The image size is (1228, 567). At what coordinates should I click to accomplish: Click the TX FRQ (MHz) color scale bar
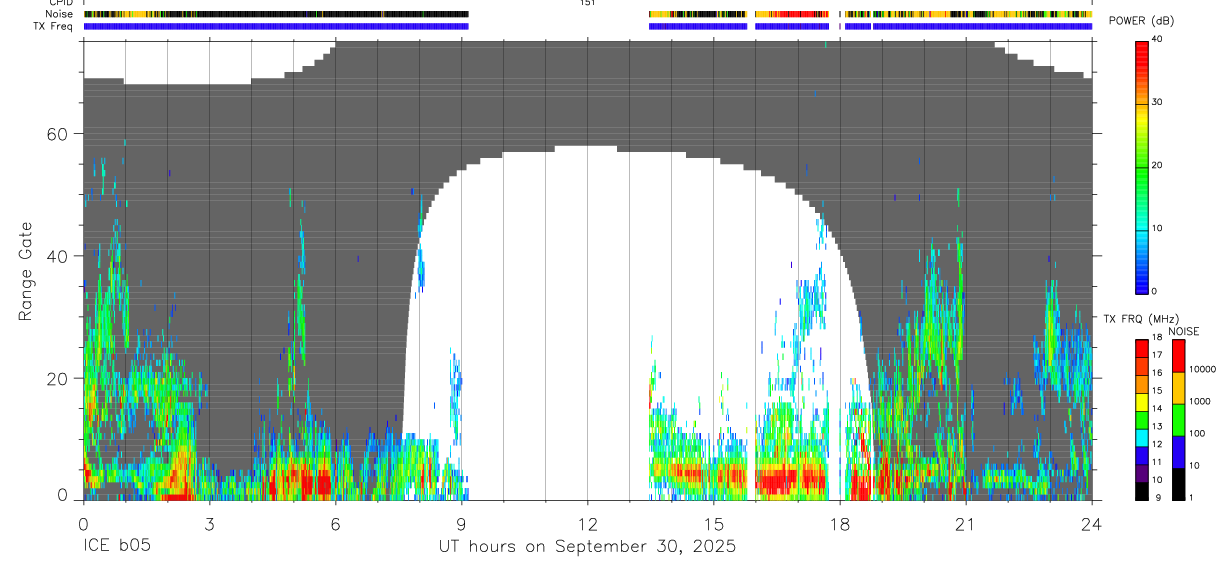pos(1142,420)
